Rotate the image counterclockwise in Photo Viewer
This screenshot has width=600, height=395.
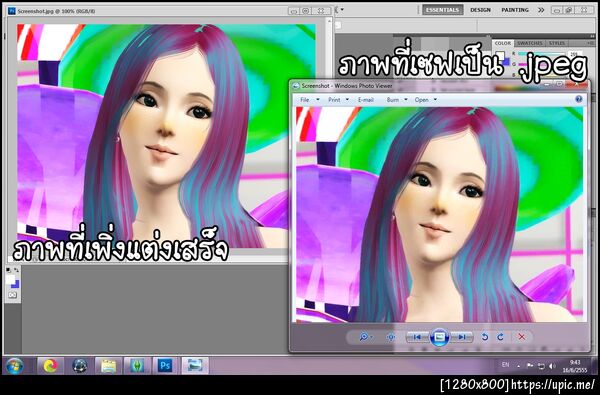tap(485, 337)
